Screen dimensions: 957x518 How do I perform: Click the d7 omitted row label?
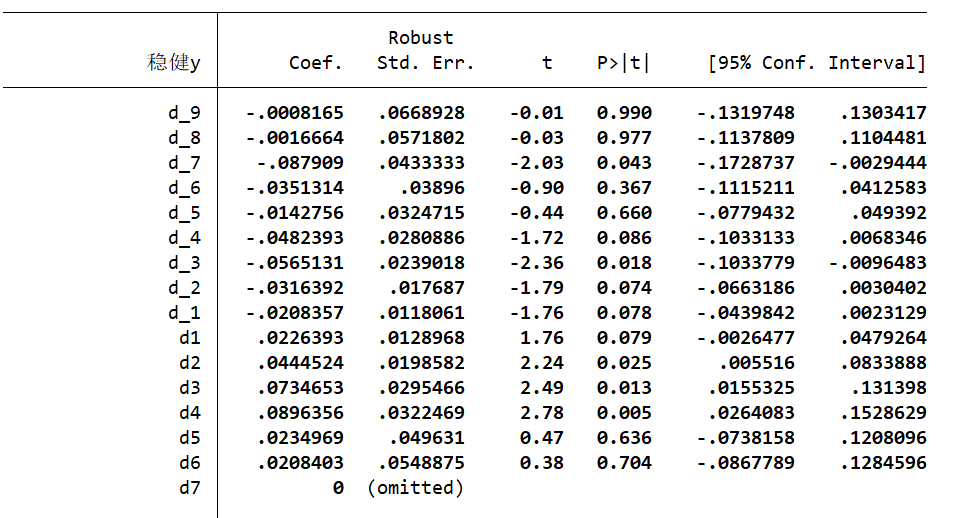[188, 488]
